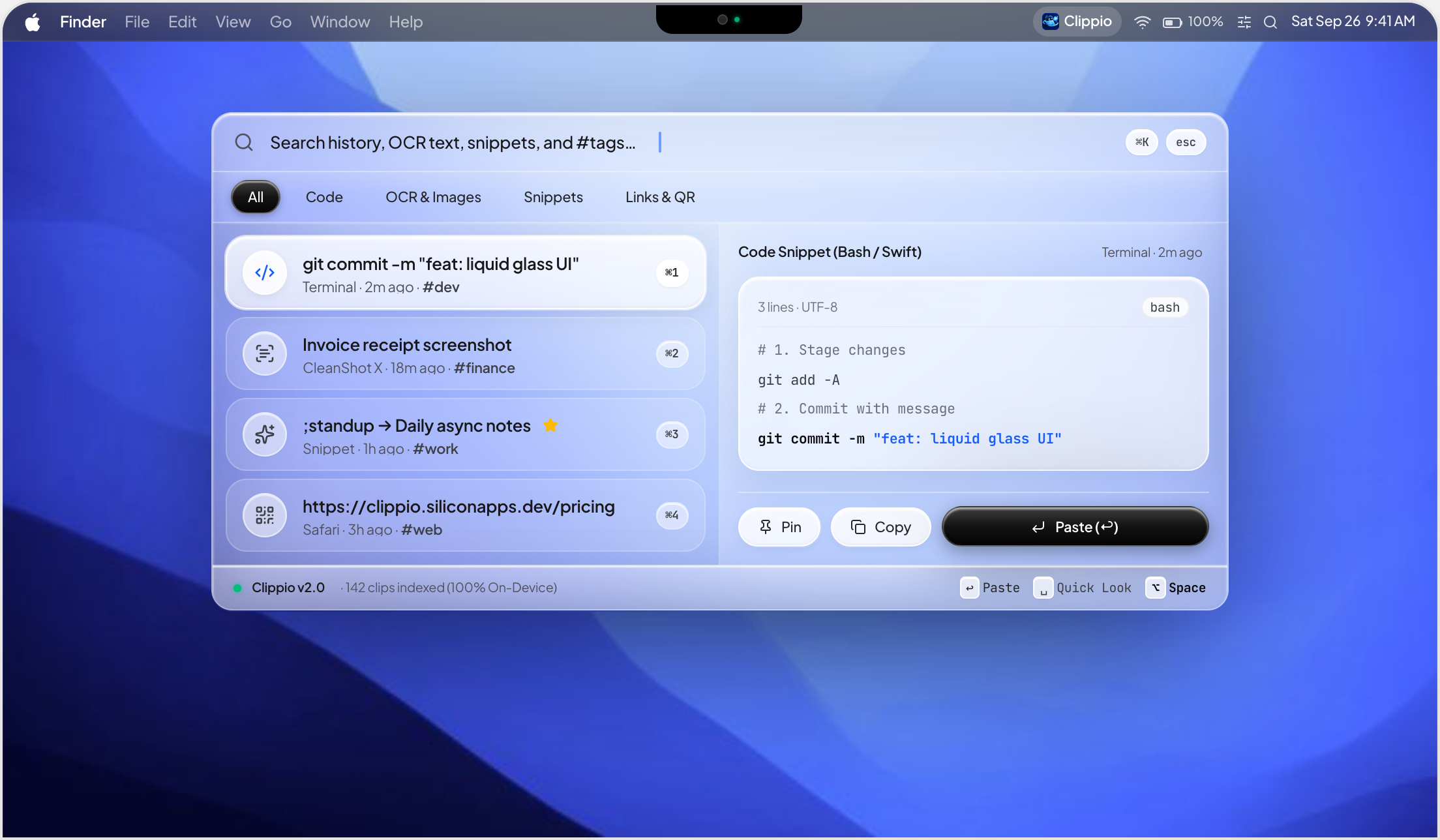1440x840 pixels.
Task: Switch to the Code tab
Action: (x=324, y=197)
